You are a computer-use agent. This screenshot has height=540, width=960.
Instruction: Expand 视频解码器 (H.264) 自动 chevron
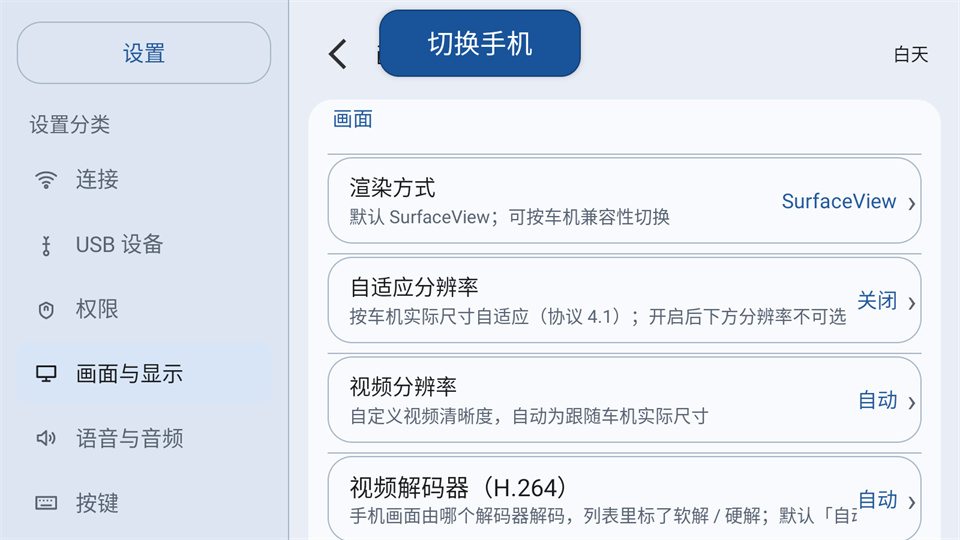click(912, 502)
